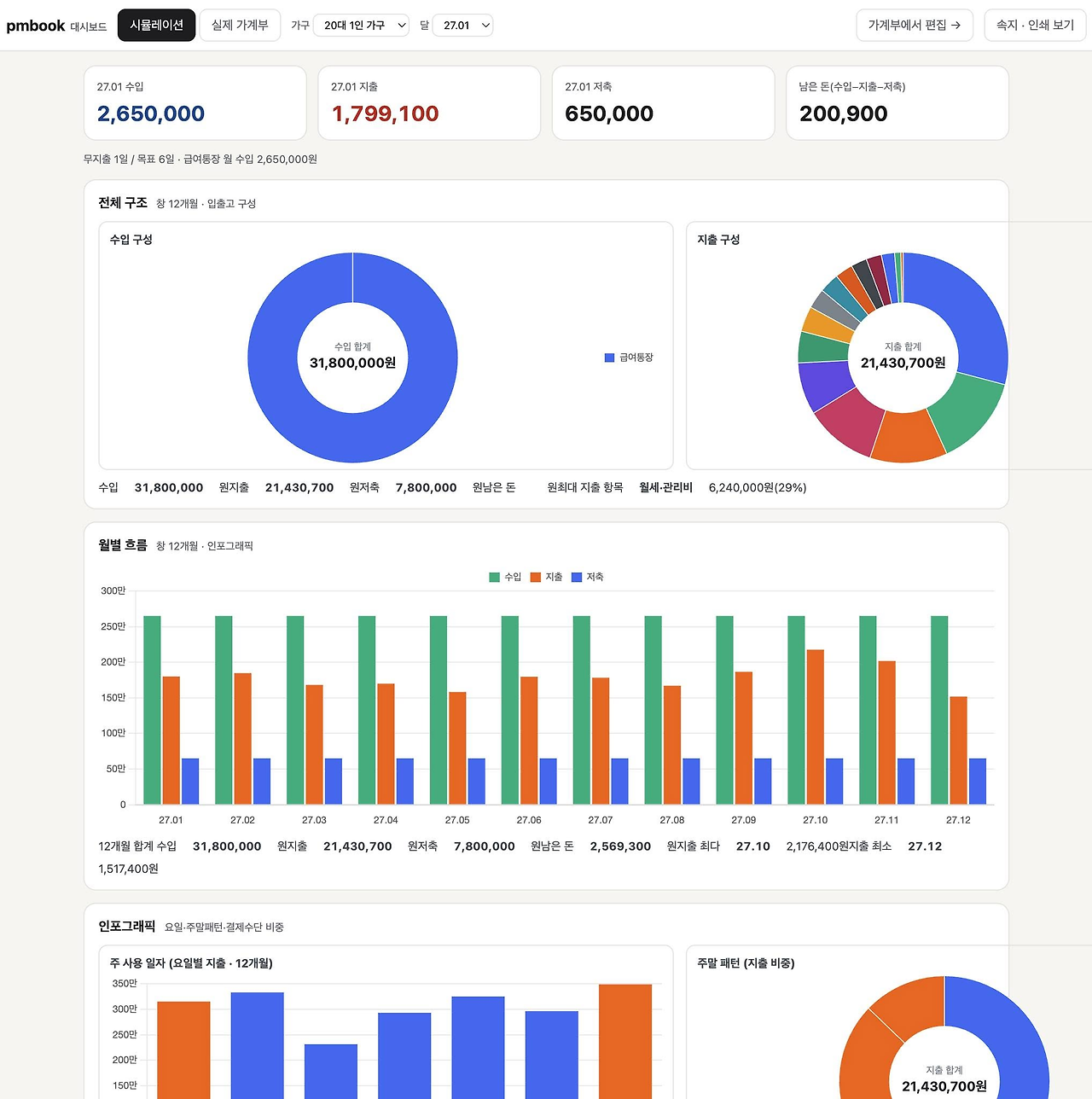Click the 가계부에서 편집 button
Image resolution: width=1092 pixels, height=1099 pixels.
915,26
